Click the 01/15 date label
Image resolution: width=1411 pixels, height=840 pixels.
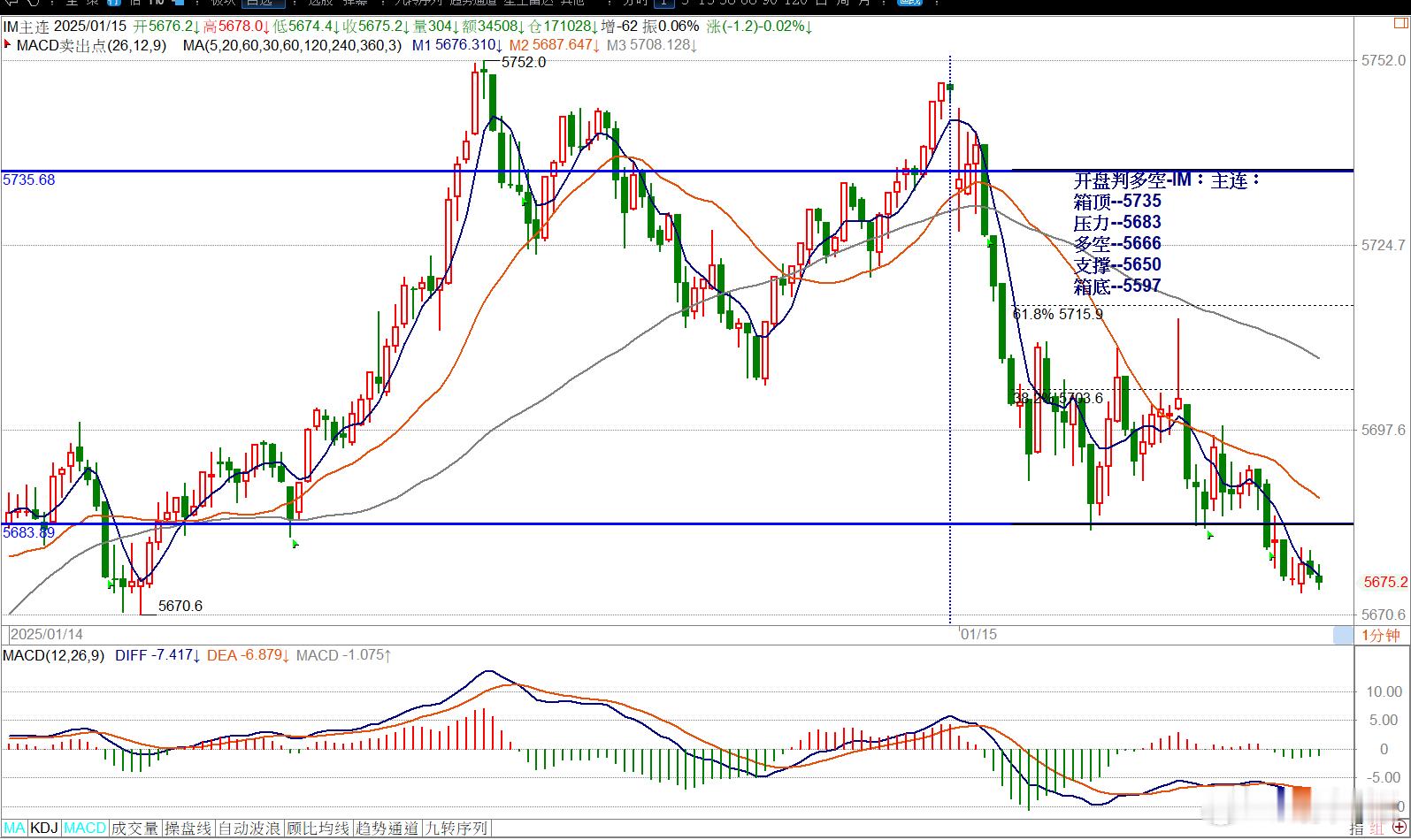click(978, 634)
